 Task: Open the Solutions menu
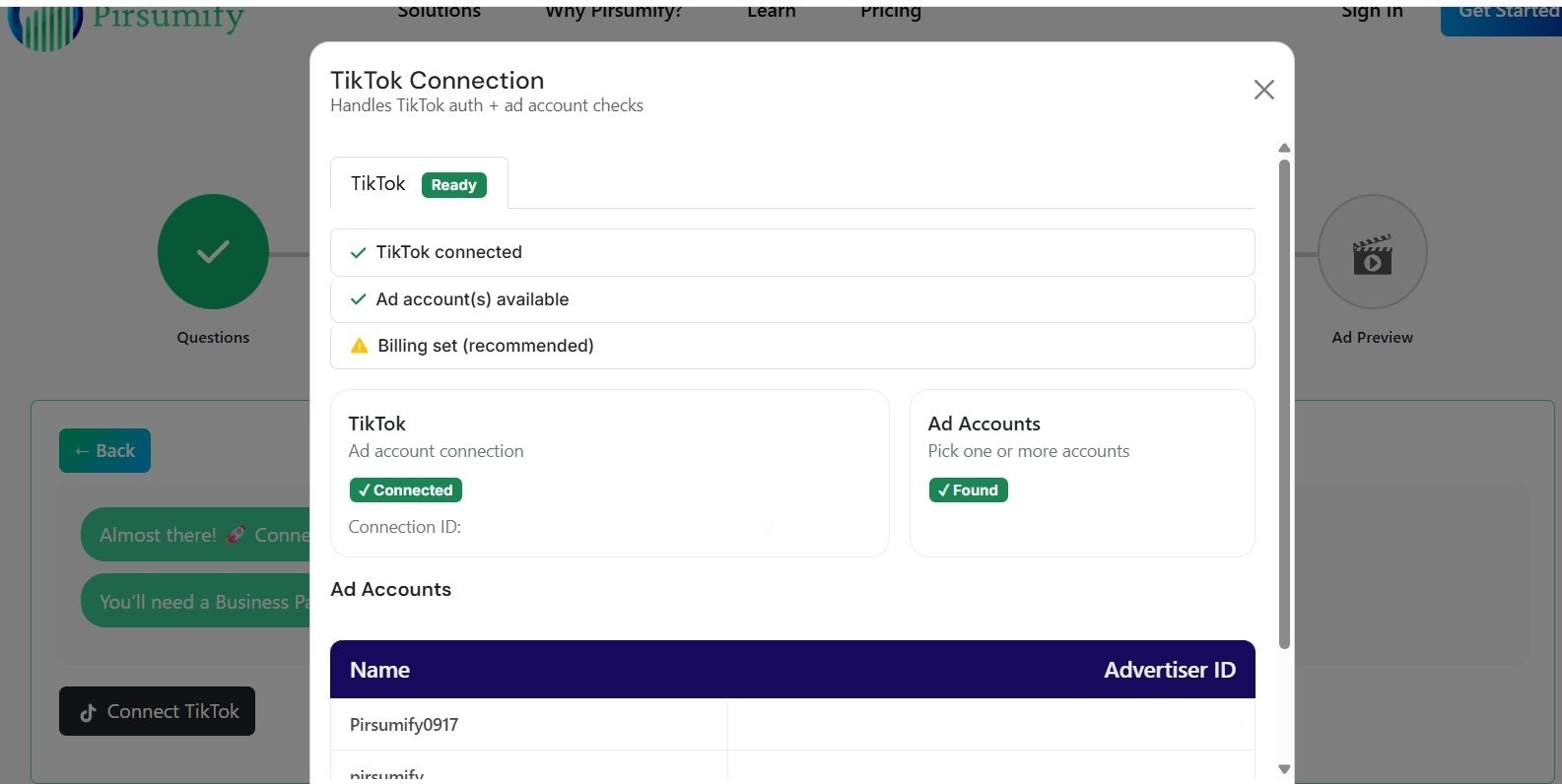(440, 12)
